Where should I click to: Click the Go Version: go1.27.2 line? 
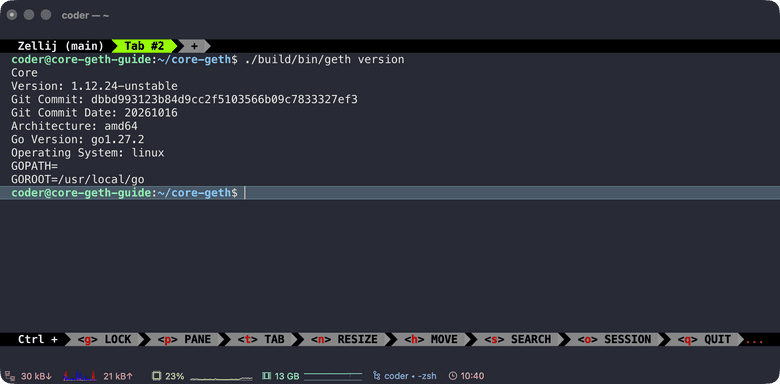point(78,140)
